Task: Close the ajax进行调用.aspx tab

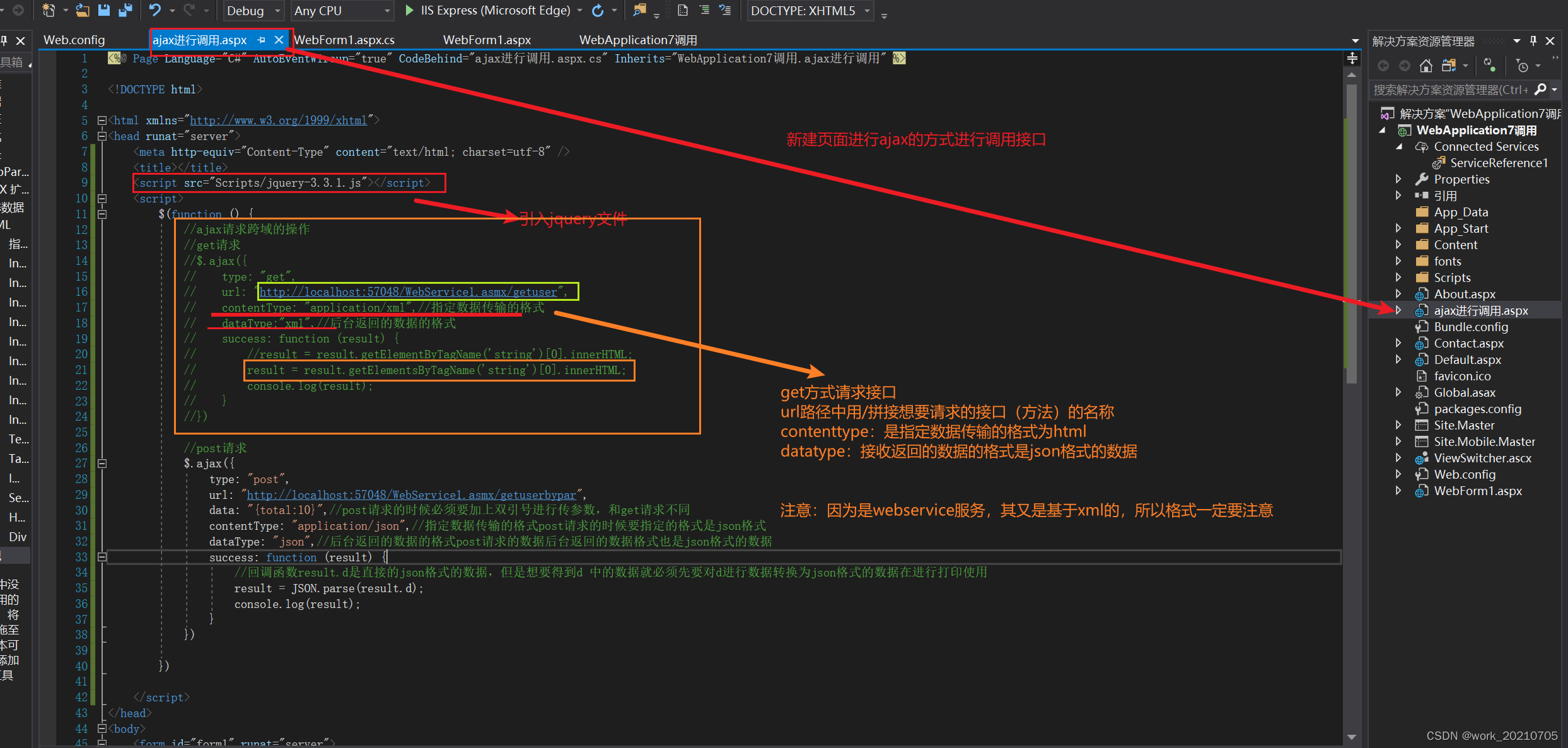Action: 279,40
